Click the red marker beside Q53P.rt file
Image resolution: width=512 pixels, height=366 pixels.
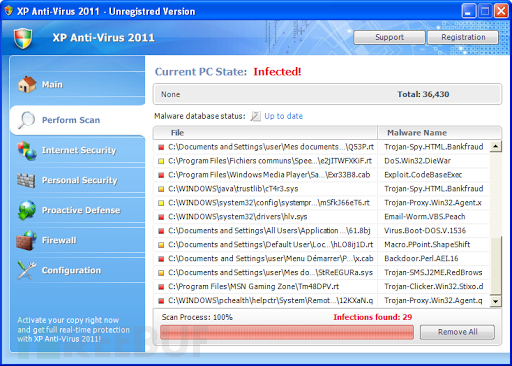[161, 147]
